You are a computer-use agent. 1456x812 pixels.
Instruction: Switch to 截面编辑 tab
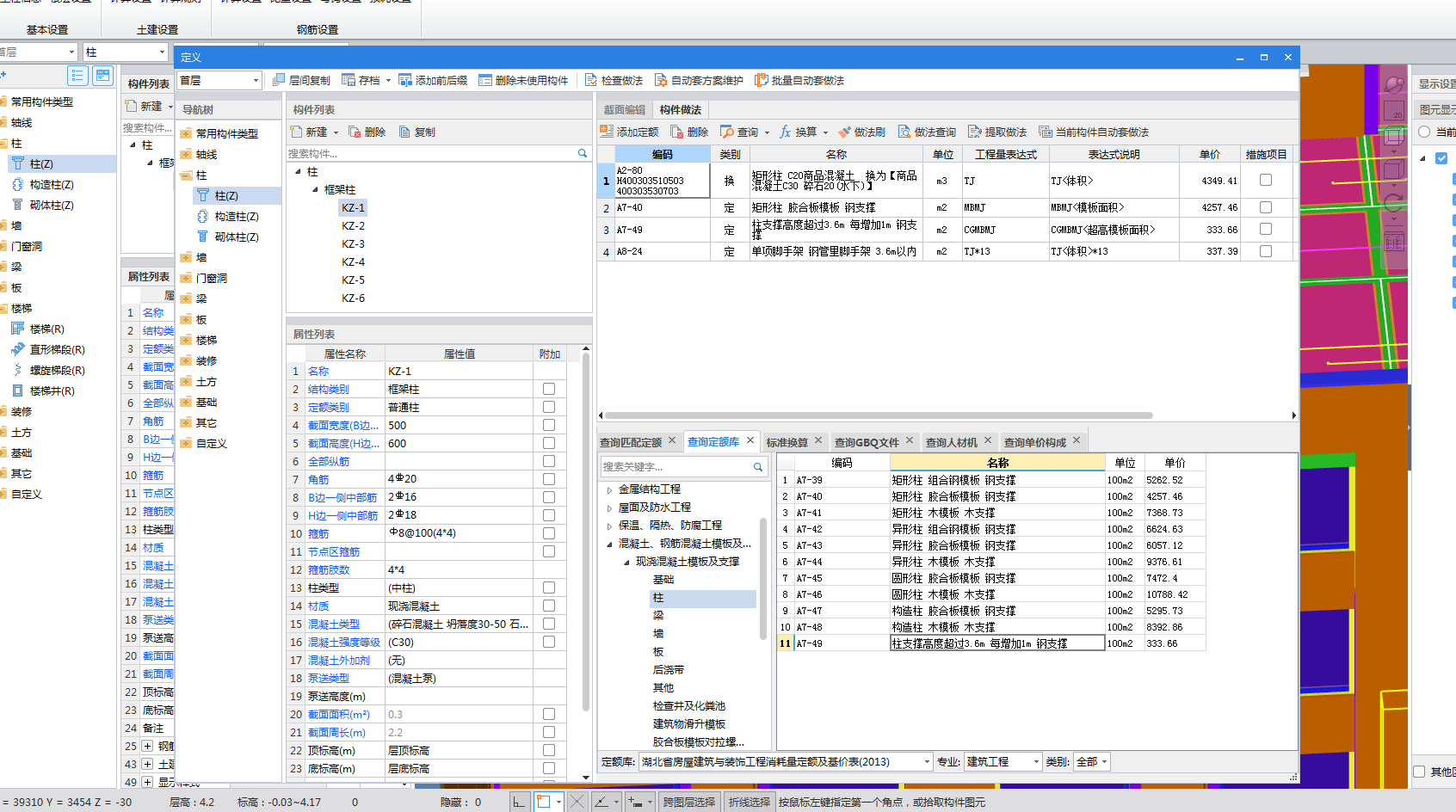click(625, 109)
